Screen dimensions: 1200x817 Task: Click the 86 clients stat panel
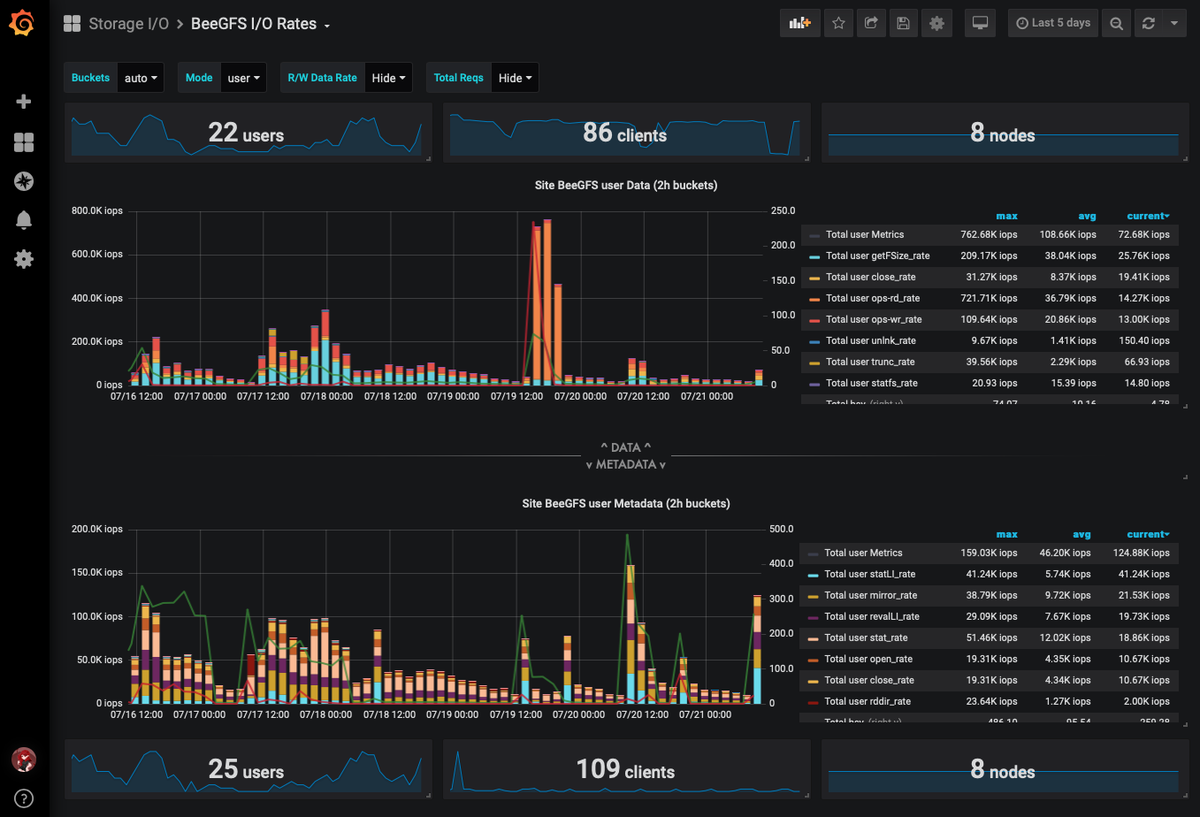tap(627, 132)
